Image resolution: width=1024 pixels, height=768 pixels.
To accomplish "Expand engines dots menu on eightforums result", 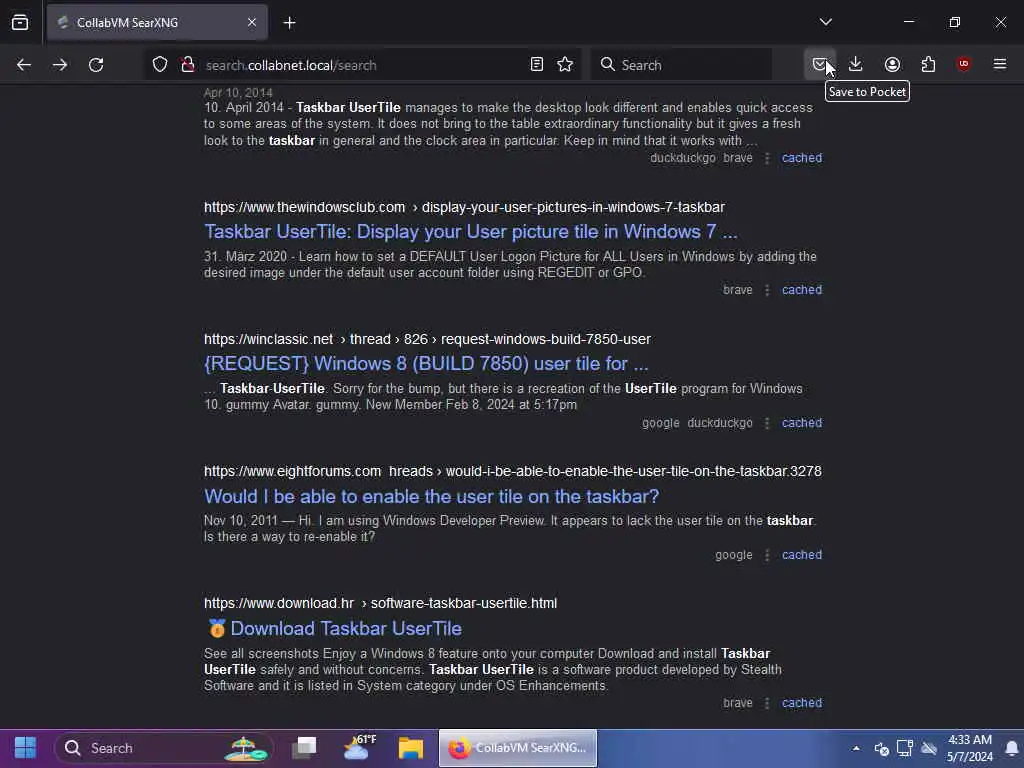I will 767,555.
